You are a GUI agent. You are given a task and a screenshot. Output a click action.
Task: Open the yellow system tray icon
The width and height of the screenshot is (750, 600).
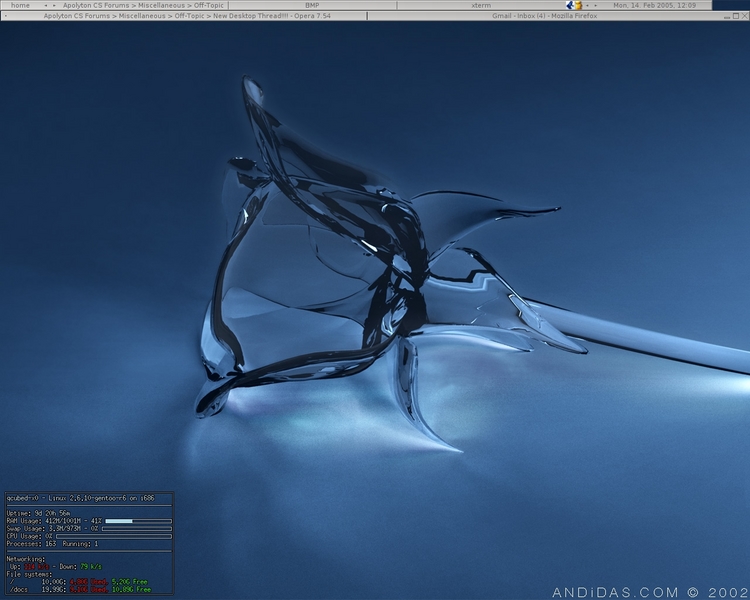point(578,5)
